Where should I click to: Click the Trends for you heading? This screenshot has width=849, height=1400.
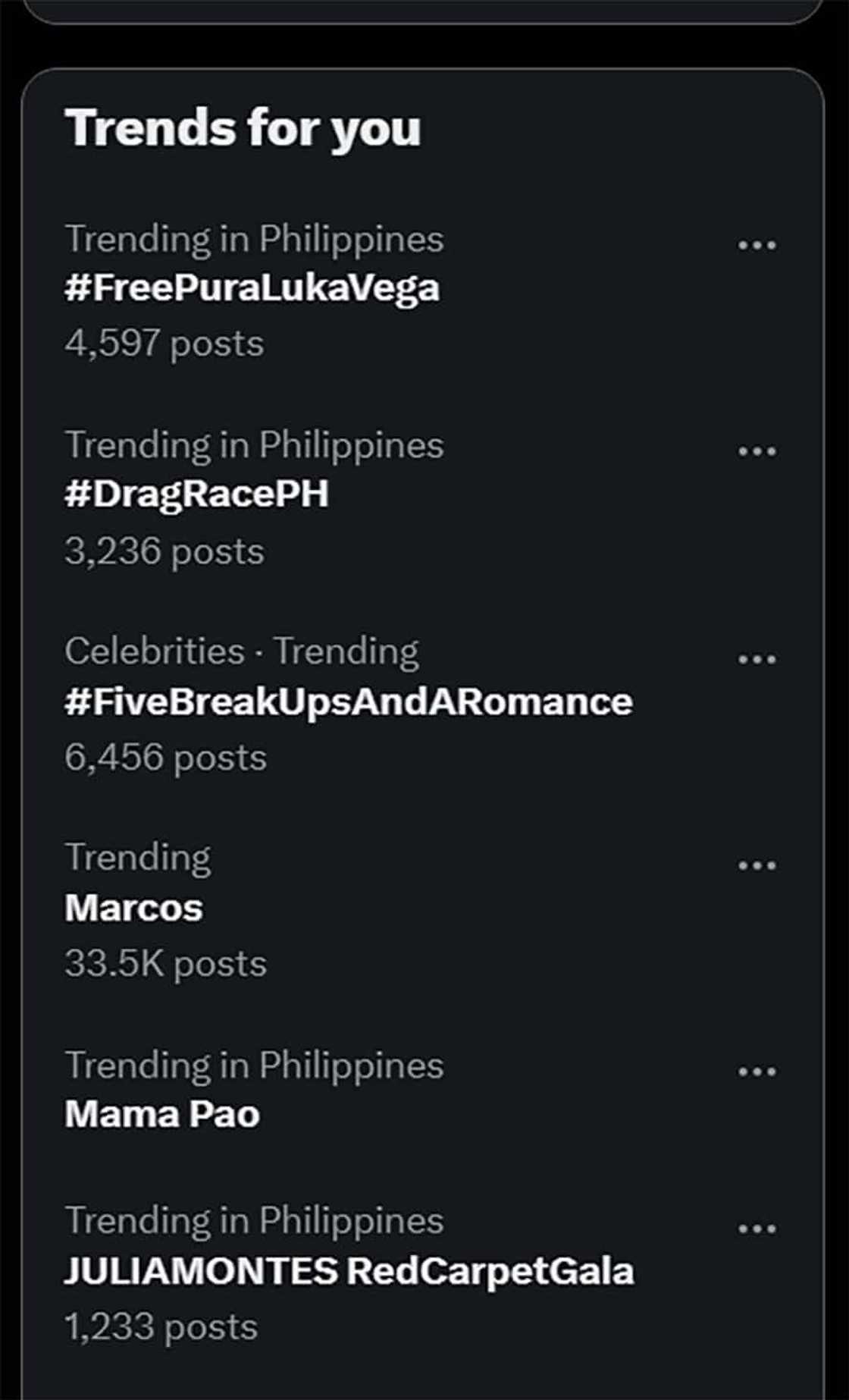pos(243,127)
